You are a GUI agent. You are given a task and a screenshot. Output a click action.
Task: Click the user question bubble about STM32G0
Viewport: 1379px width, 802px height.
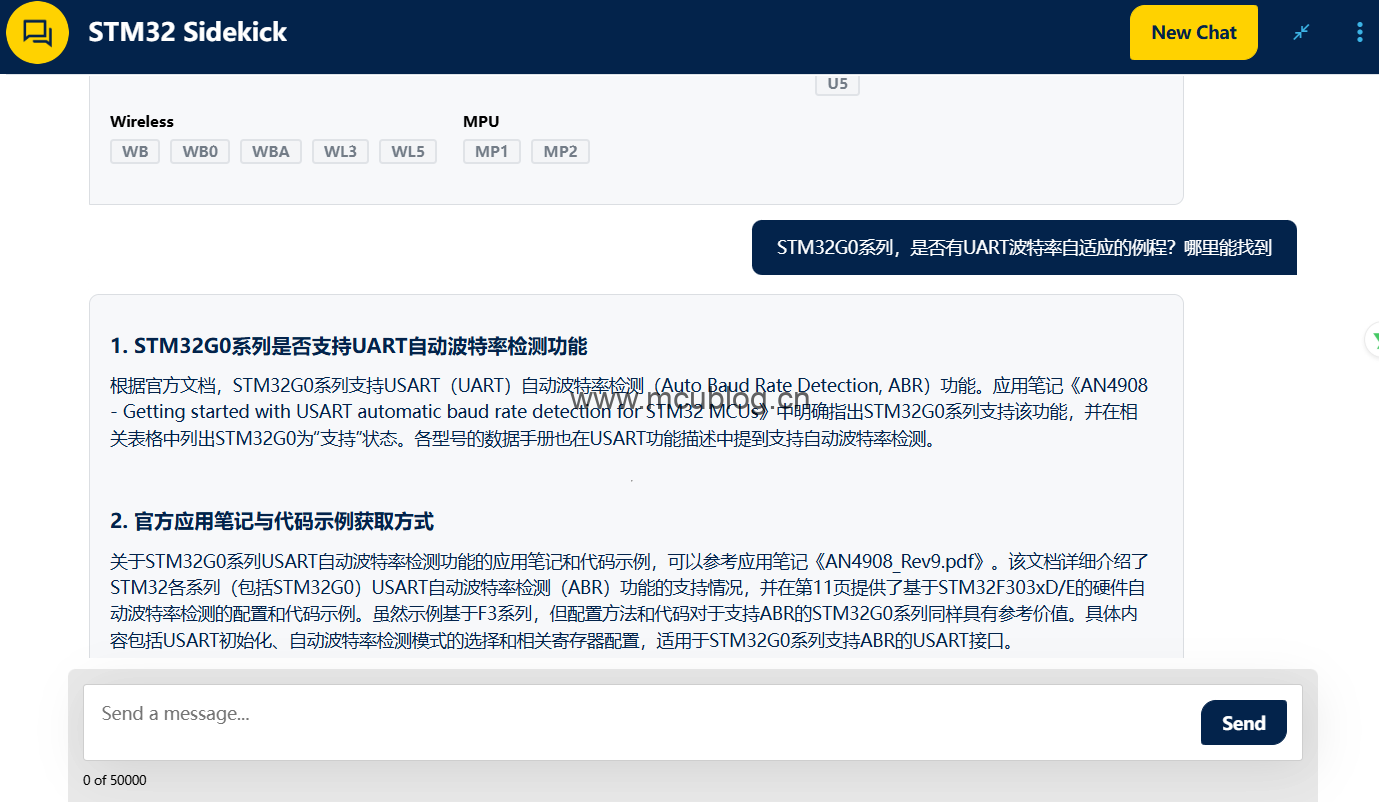point(1024,248)
